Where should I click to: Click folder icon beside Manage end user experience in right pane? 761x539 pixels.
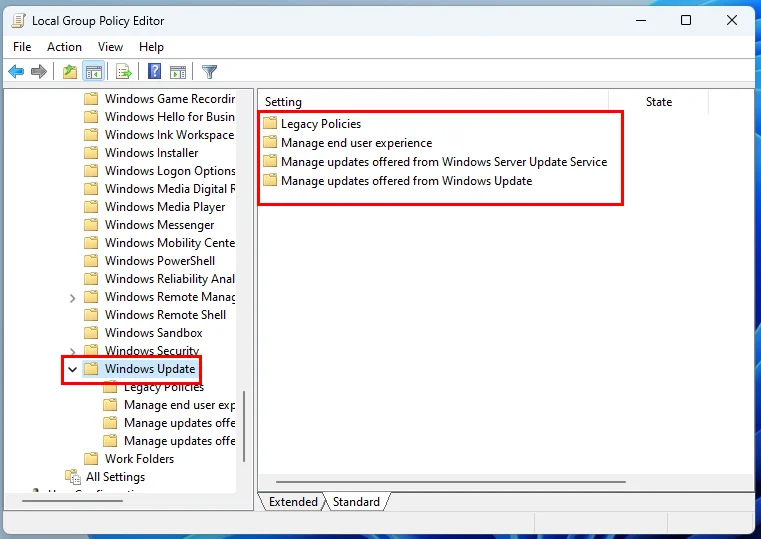[270, 142]
